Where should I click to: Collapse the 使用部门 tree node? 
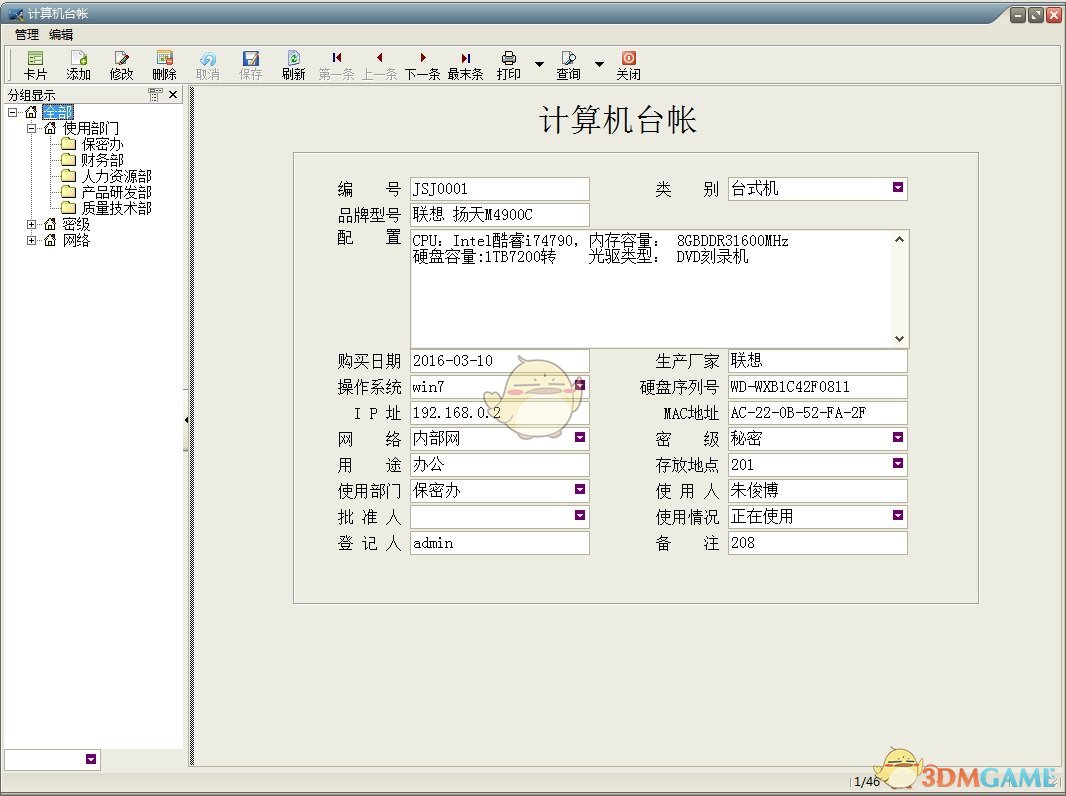(x=31, y=128)
